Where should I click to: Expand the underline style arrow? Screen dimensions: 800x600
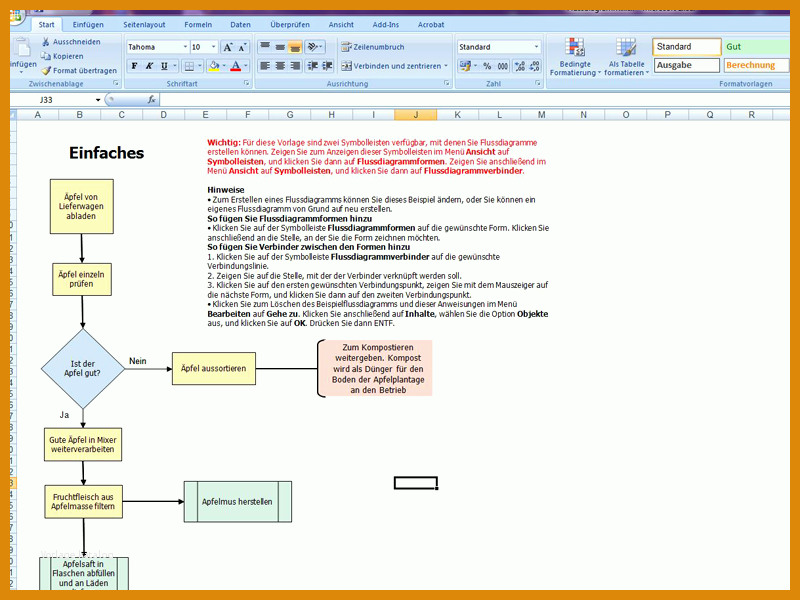(x=174, y=66)
